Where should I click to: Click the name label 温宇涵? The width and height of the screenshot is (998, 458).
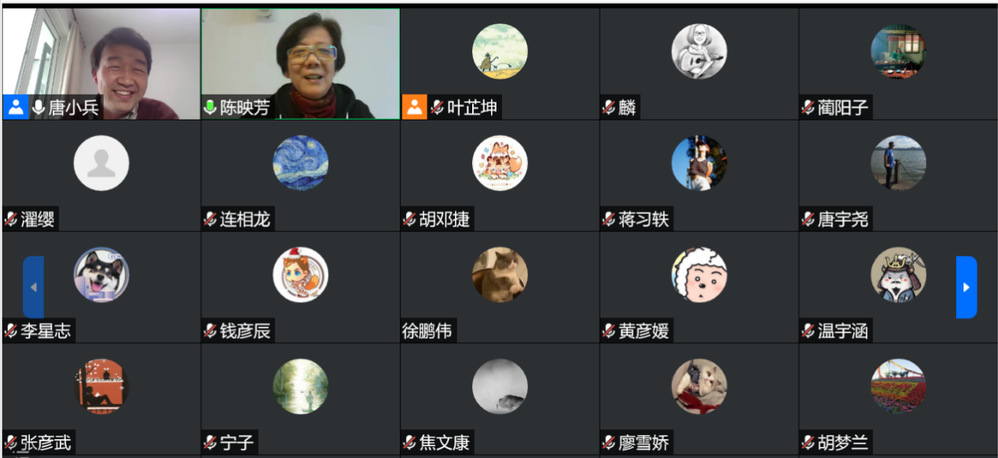(x=843, y=331)
